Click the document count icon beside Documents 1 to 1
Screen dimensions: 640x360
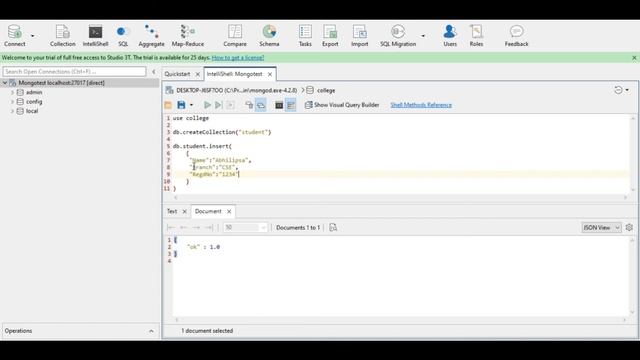click(333, 227)
